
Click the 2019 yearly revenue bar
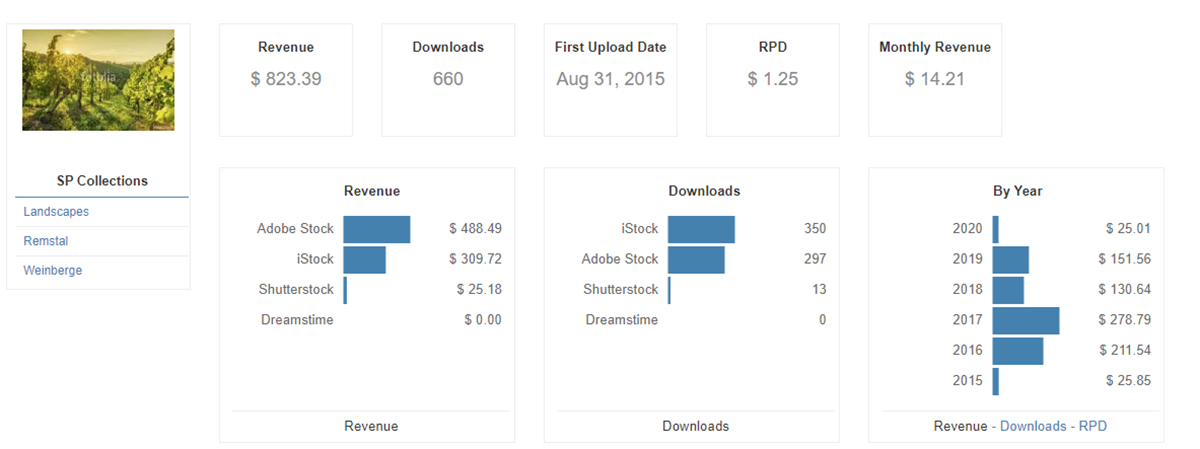coord(1010,259)
